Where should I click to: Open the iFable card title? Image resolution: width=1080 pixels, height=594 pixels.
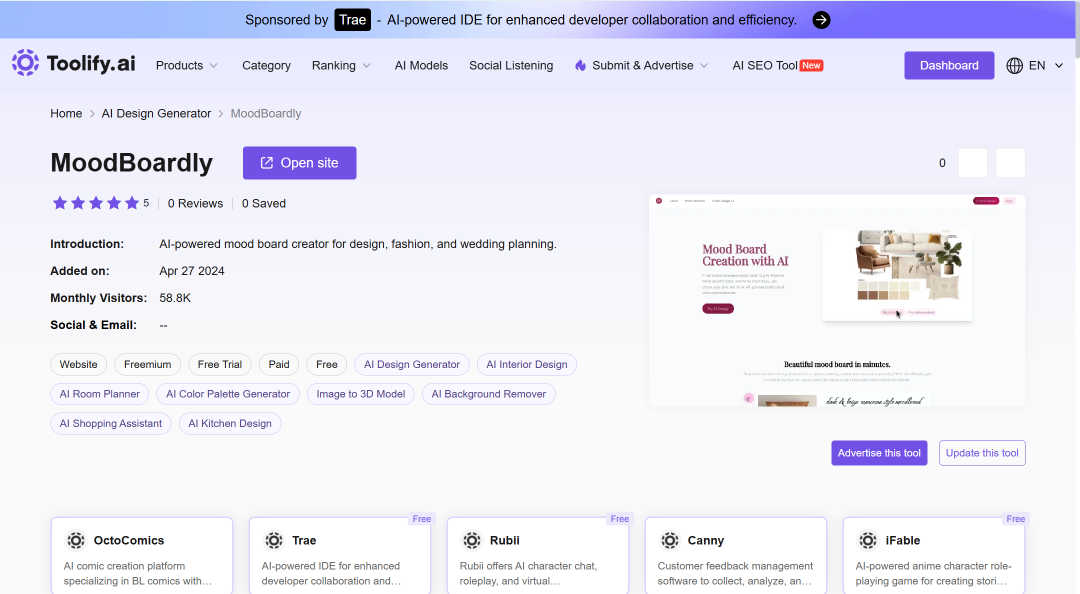(x=903, y=540)
